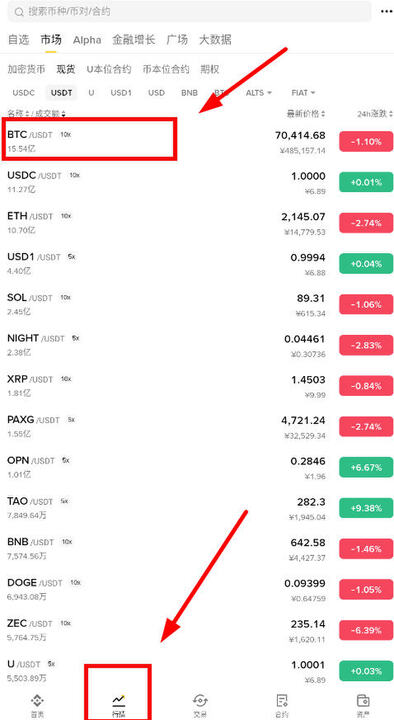The image size is (394, 720).
Task: Focus the coin search input field
Action: (189, 12)
